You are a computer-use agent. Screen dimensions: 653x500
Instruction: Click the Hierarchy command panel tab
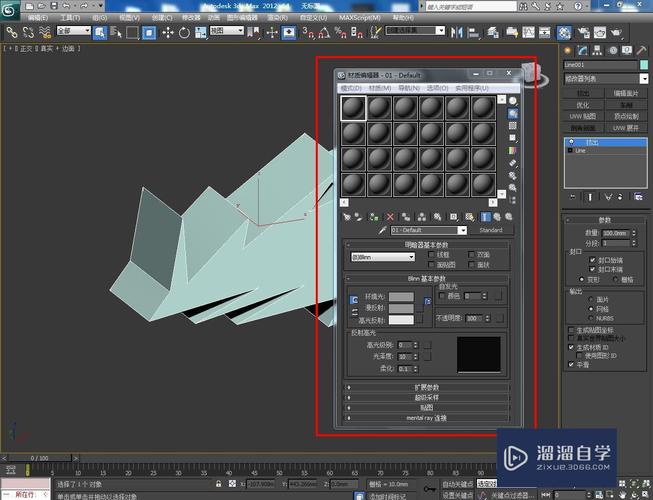click(599, 50)
